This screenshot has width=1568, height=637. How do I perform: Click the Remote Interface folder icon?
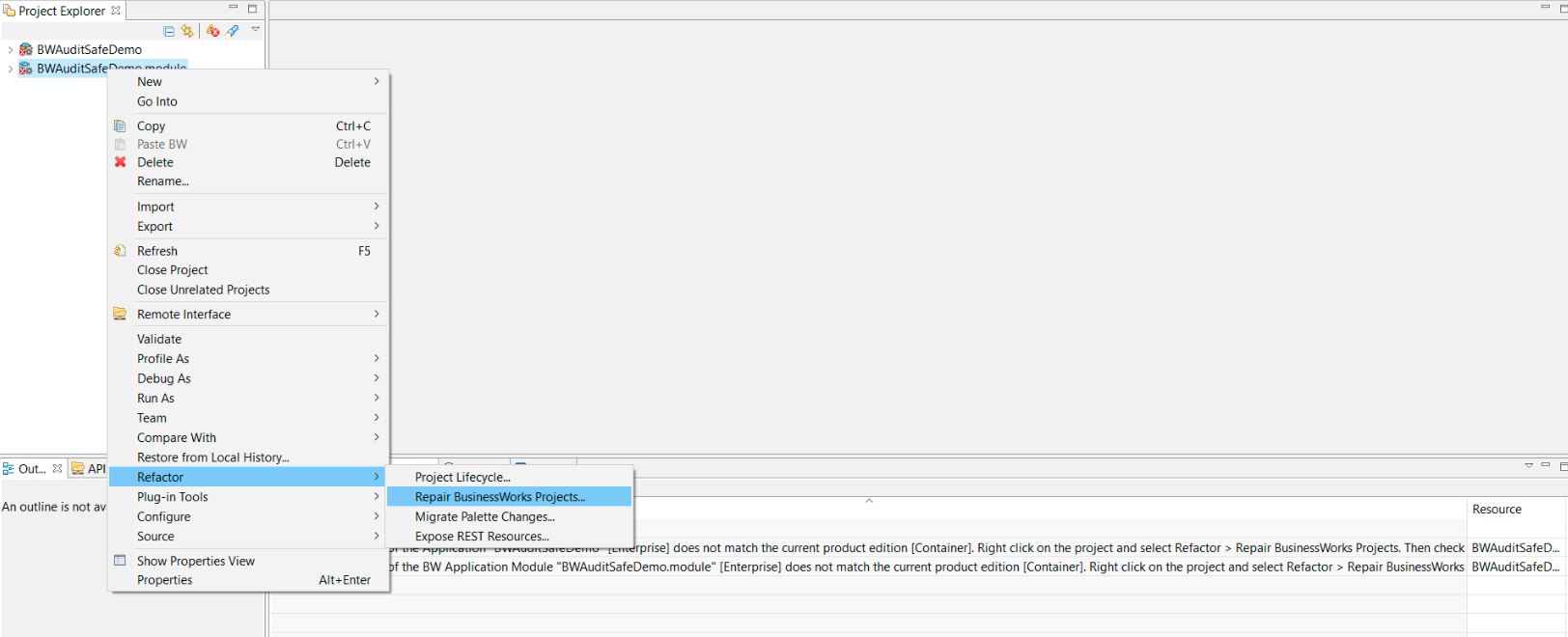[120, 314]
